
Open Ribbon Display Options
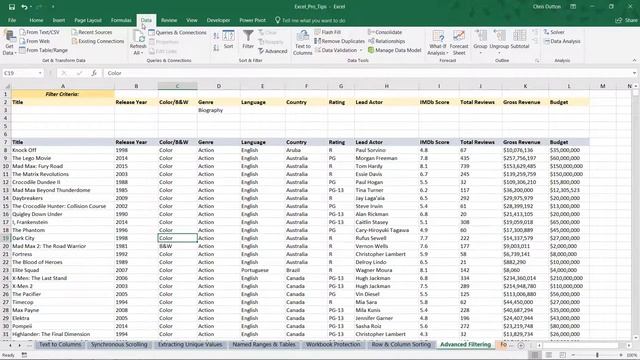coord(573,7)
